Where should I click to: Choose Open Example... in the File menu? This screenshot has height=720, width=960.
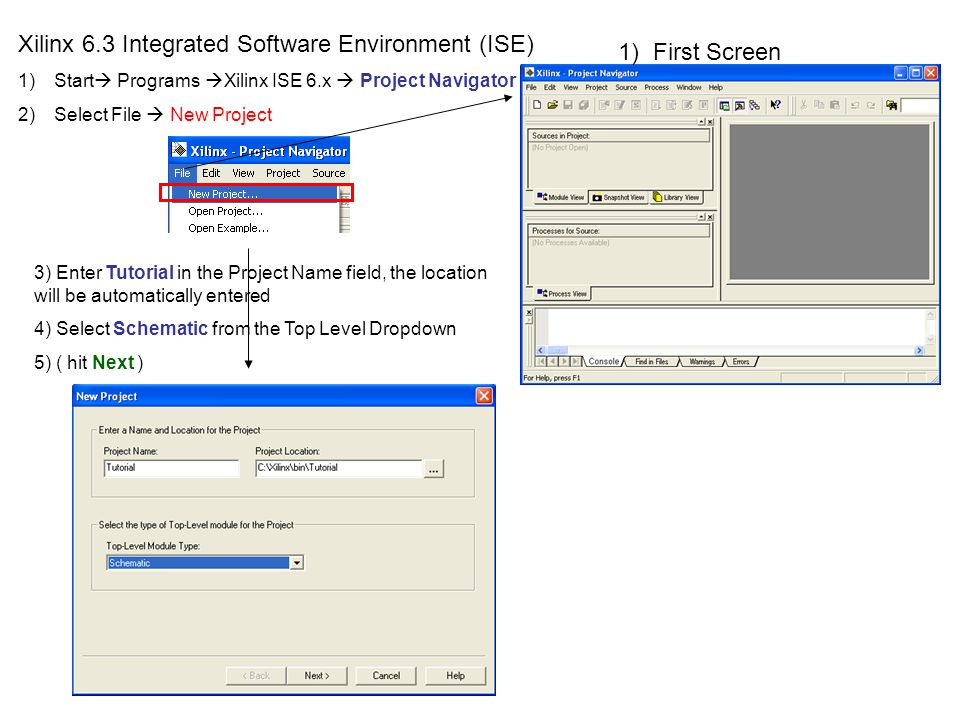click(x=228, y=228)
